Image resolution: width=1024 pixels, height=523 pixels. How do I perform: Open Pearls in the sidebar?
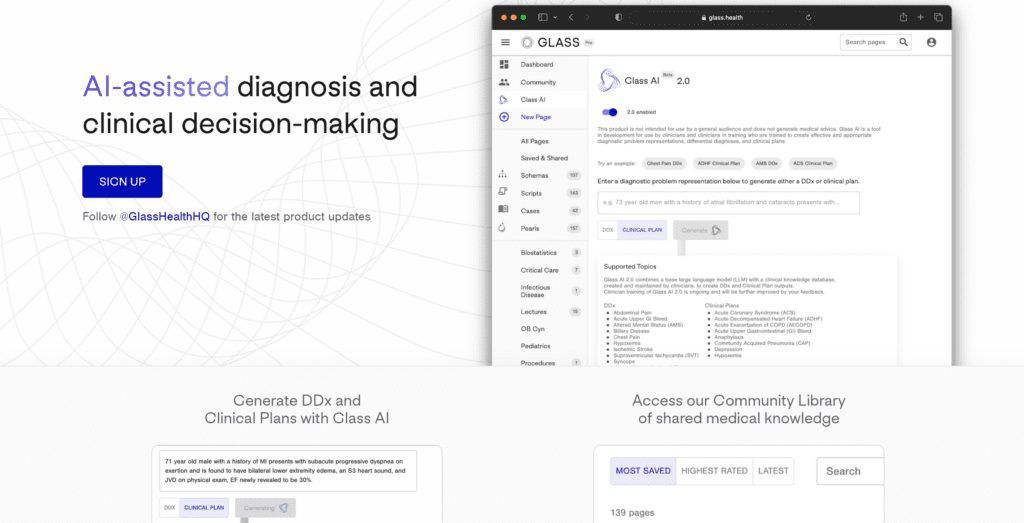click(x=530, y=229)
